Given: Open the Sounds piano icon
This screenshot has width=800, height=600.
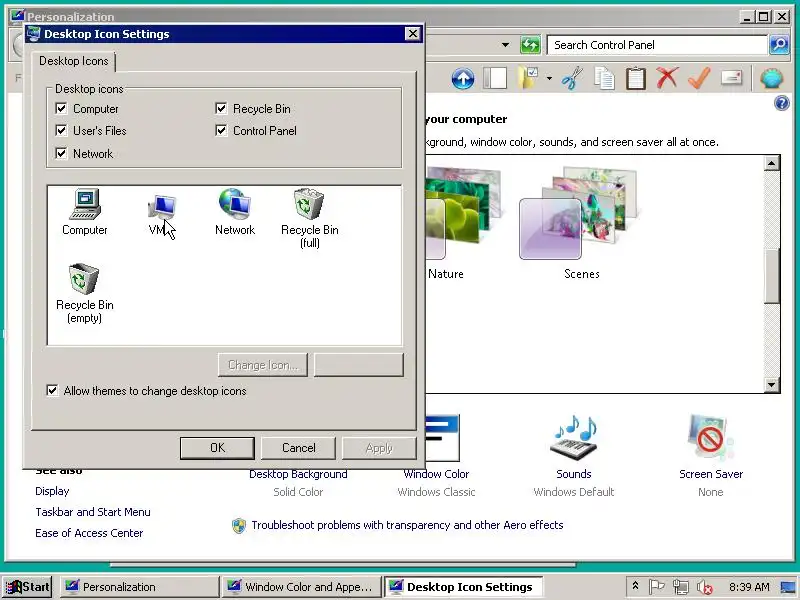Looking at the screenshot, I should (x=574, y=438).
